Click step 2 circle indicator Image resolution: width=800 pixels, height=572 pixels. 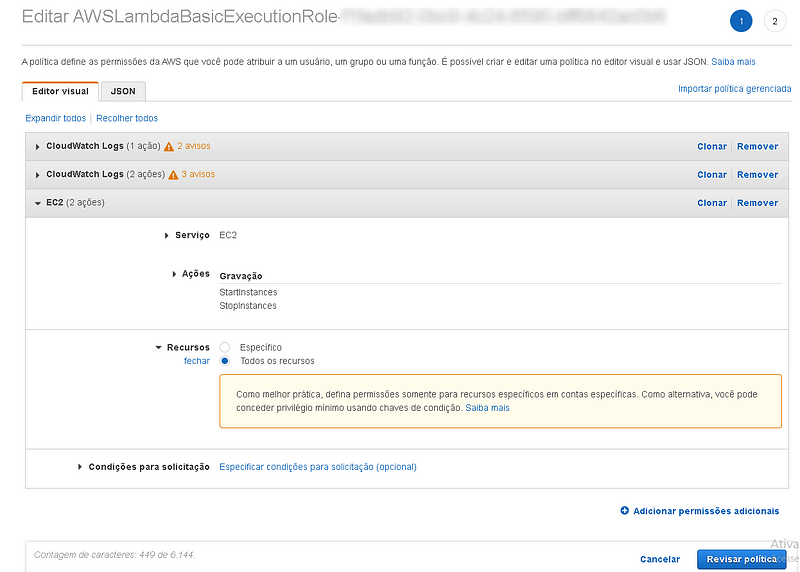point(774,21)
